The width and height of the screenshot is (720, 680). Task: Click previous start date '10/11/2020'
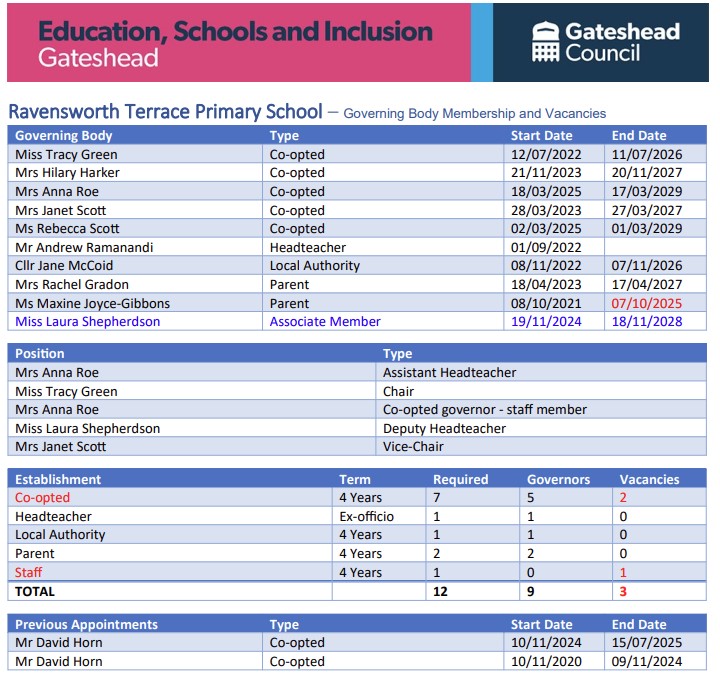546,662
